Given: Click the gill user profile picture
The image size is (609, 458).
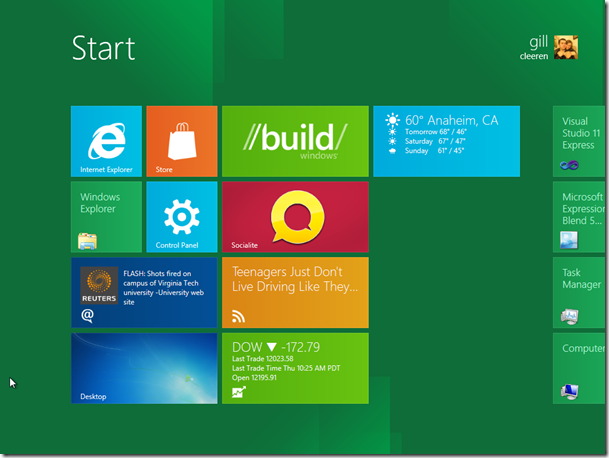Looking at the screenshot, I should point(566,48).
